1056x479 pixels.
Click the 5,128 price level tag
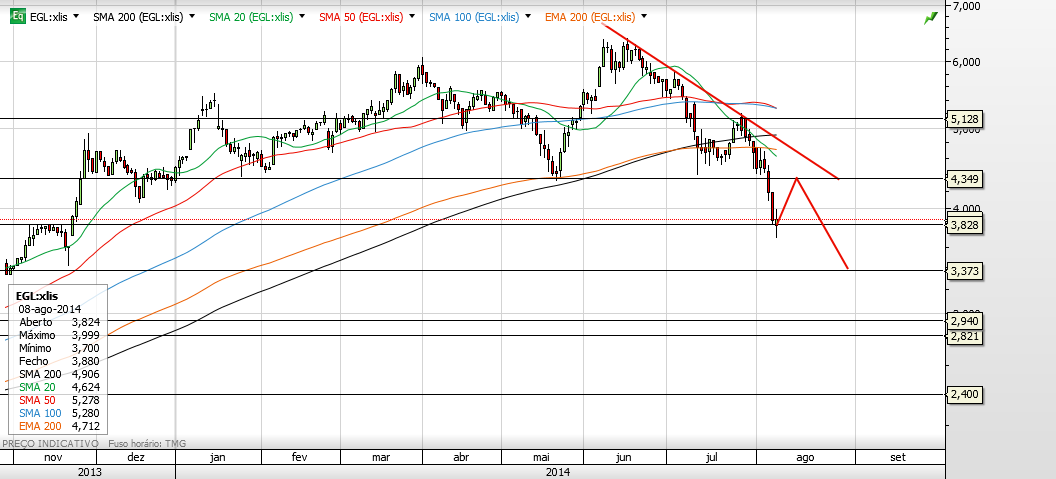click(964, 119)
